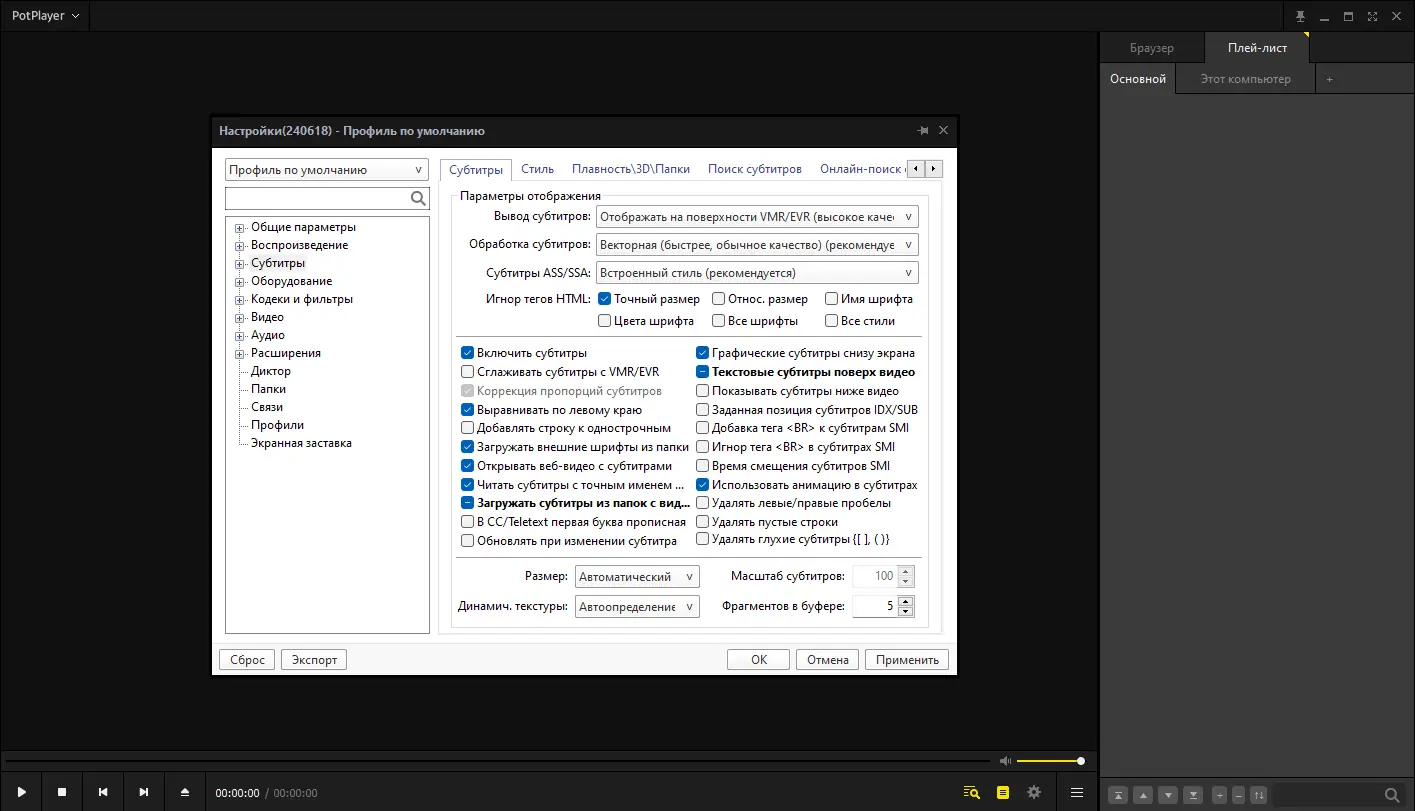1415x811 pixels.
Task: Sort playlist with the up-down arrows icon
Action: [1258, 795]
